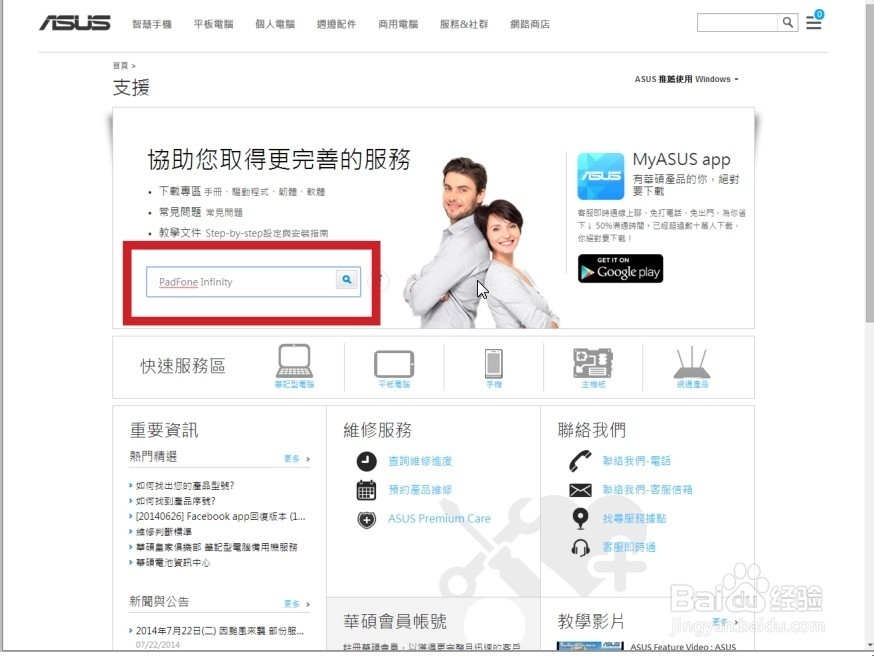This screenshot has height=656, width=874.
Task: Click ASUS 推薦使用 Windows link
Action: [x=686, y=79]
